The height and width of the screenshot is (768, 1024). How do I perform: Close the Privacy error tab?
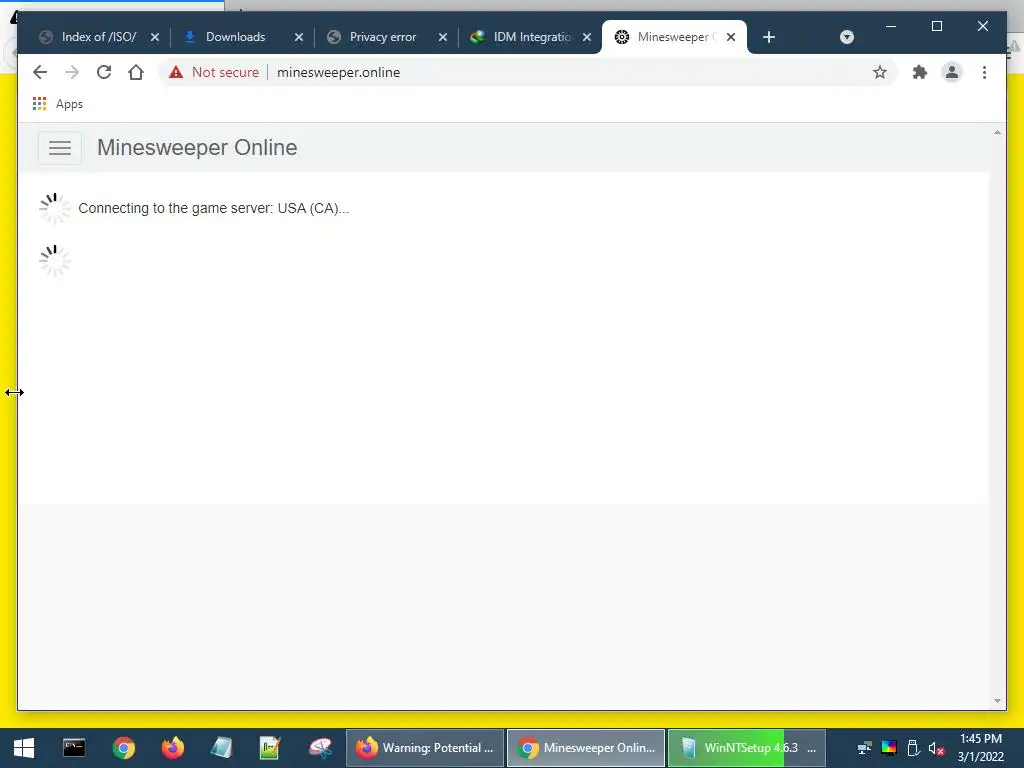(443, 37)
